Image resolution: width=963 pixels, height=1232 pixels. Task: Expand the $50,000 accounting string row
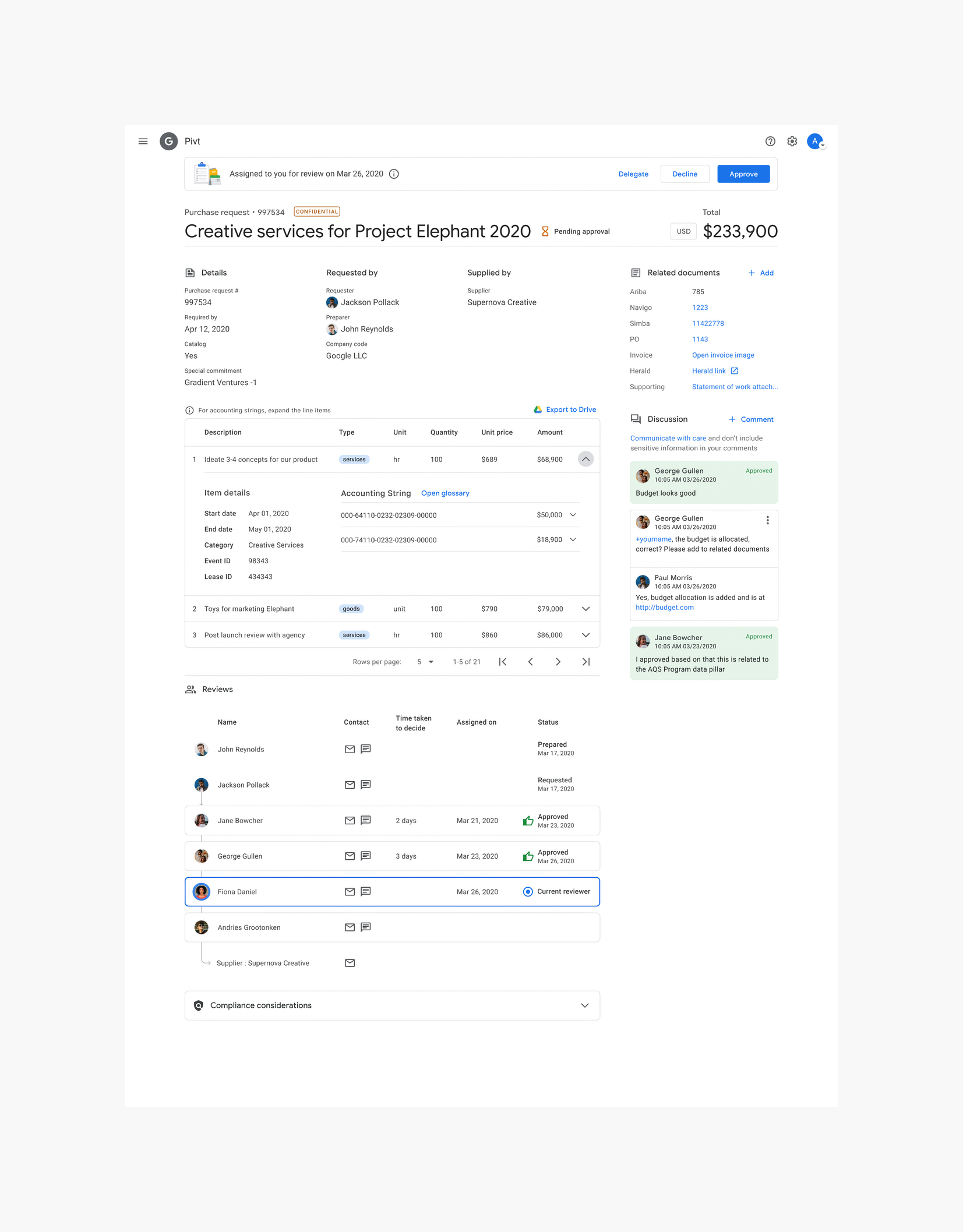[573, 515]
